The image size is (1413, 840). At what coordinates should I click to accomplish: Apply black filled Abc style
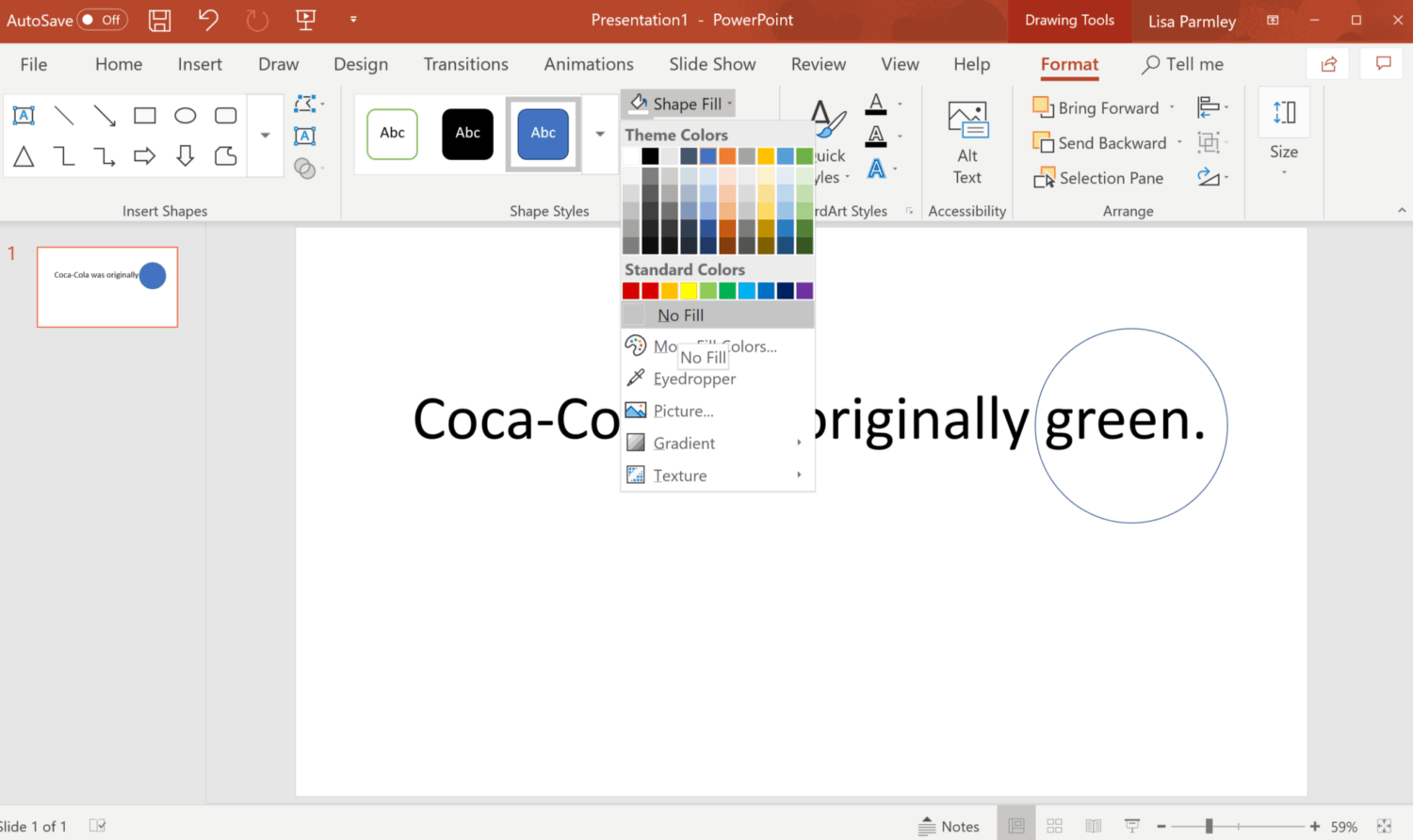(468, 134)
